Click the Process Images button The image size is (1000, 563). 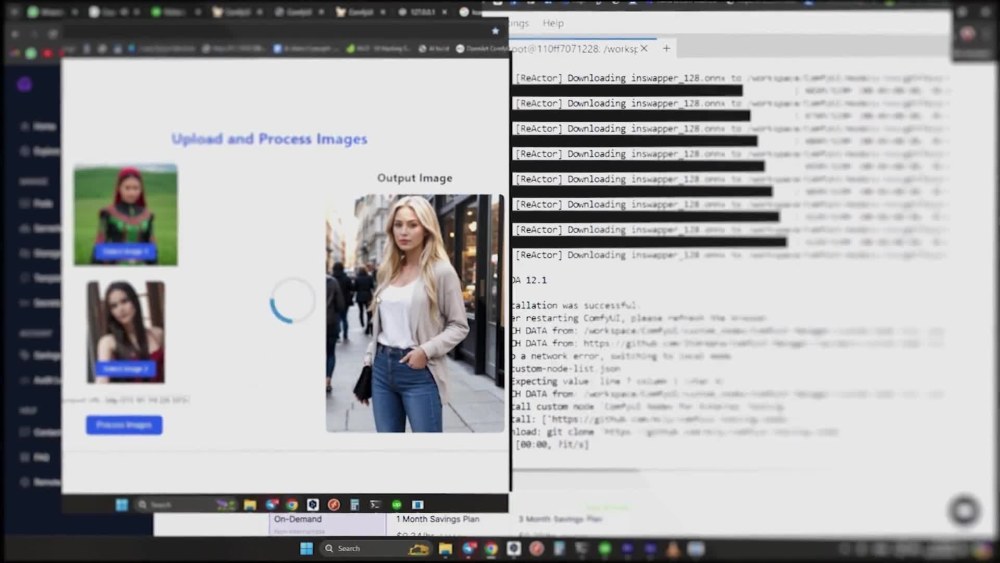point(124,425)
